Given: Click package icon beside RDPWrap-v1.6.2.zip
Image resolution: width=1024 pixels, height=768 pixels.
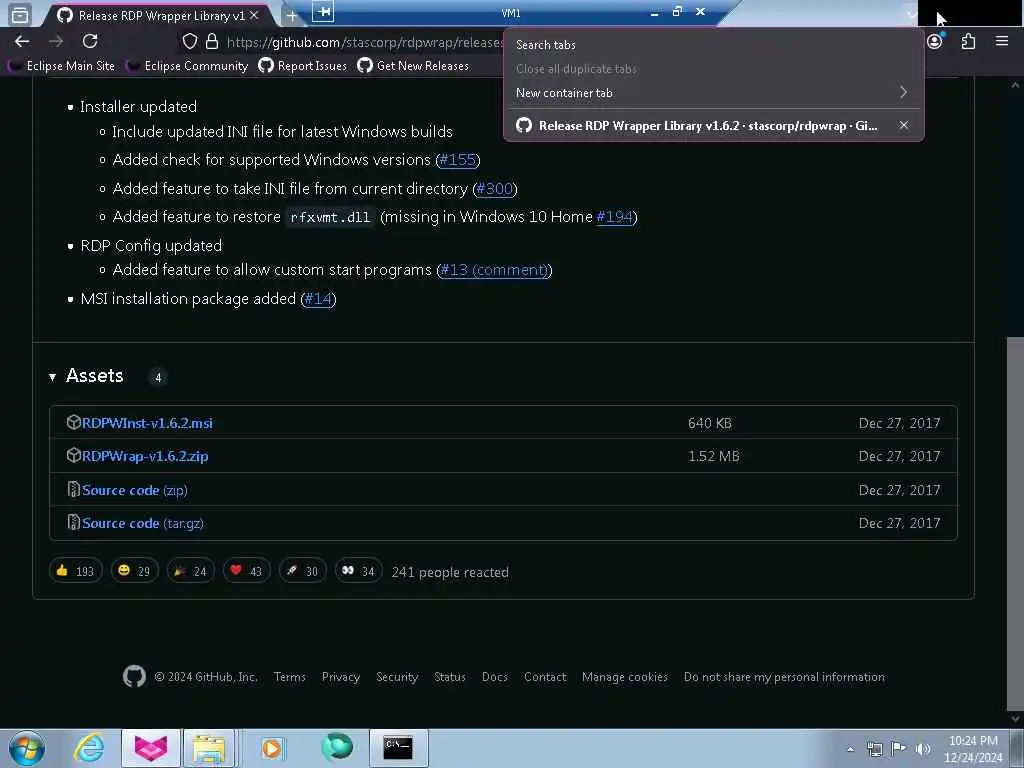Looking at the screenshot, I should click(x=74, y=455).
